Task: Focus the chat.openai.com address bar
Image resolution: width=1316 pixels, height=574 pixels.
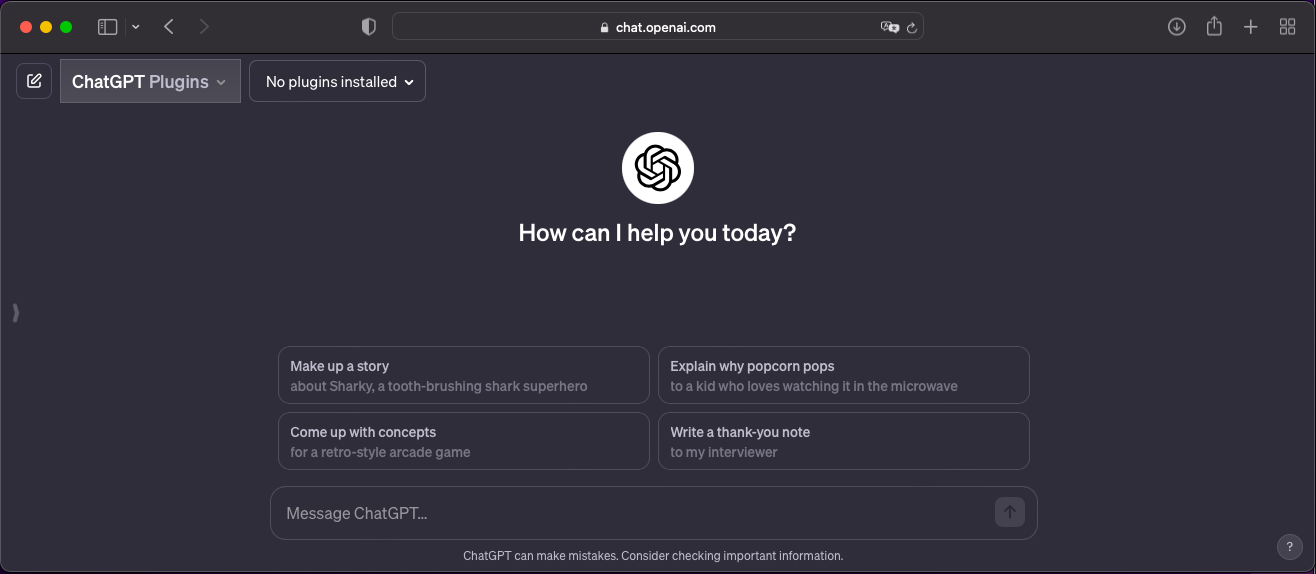Action: 657,27
